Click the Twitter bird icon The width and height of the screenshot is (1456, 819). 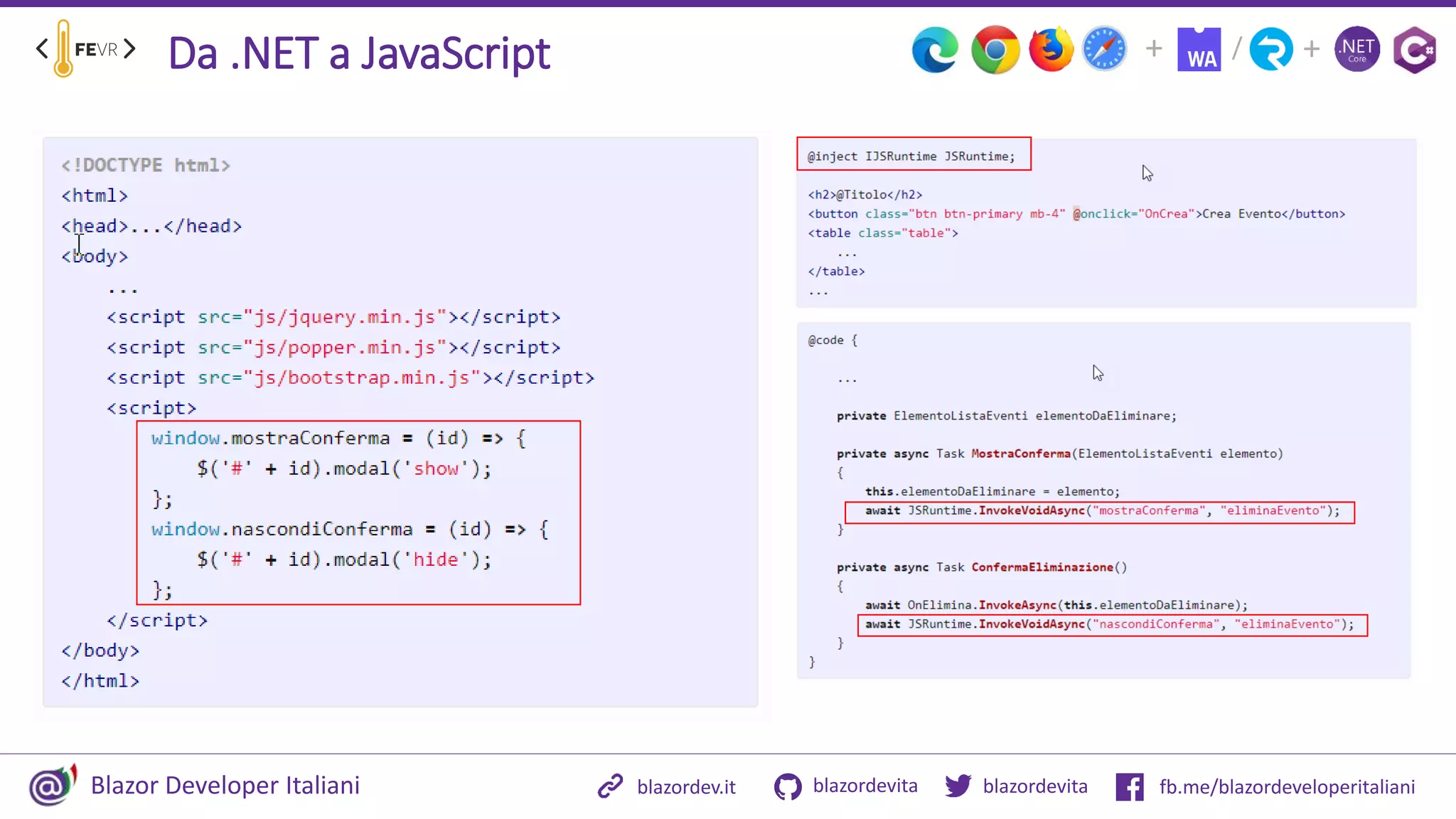pos(958,786)
